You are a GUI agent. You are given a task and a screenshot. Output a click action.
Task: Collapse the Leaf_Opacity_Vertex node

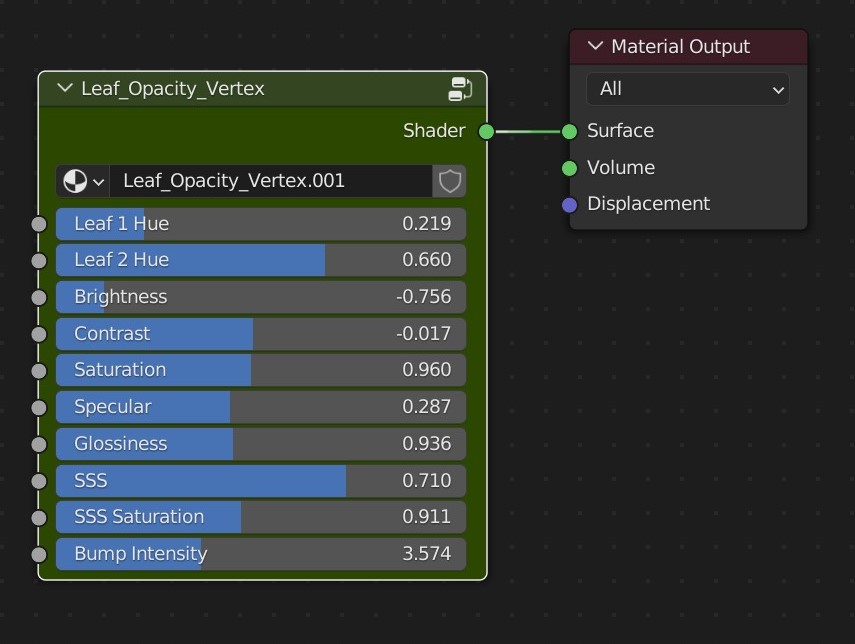[66, 89]
